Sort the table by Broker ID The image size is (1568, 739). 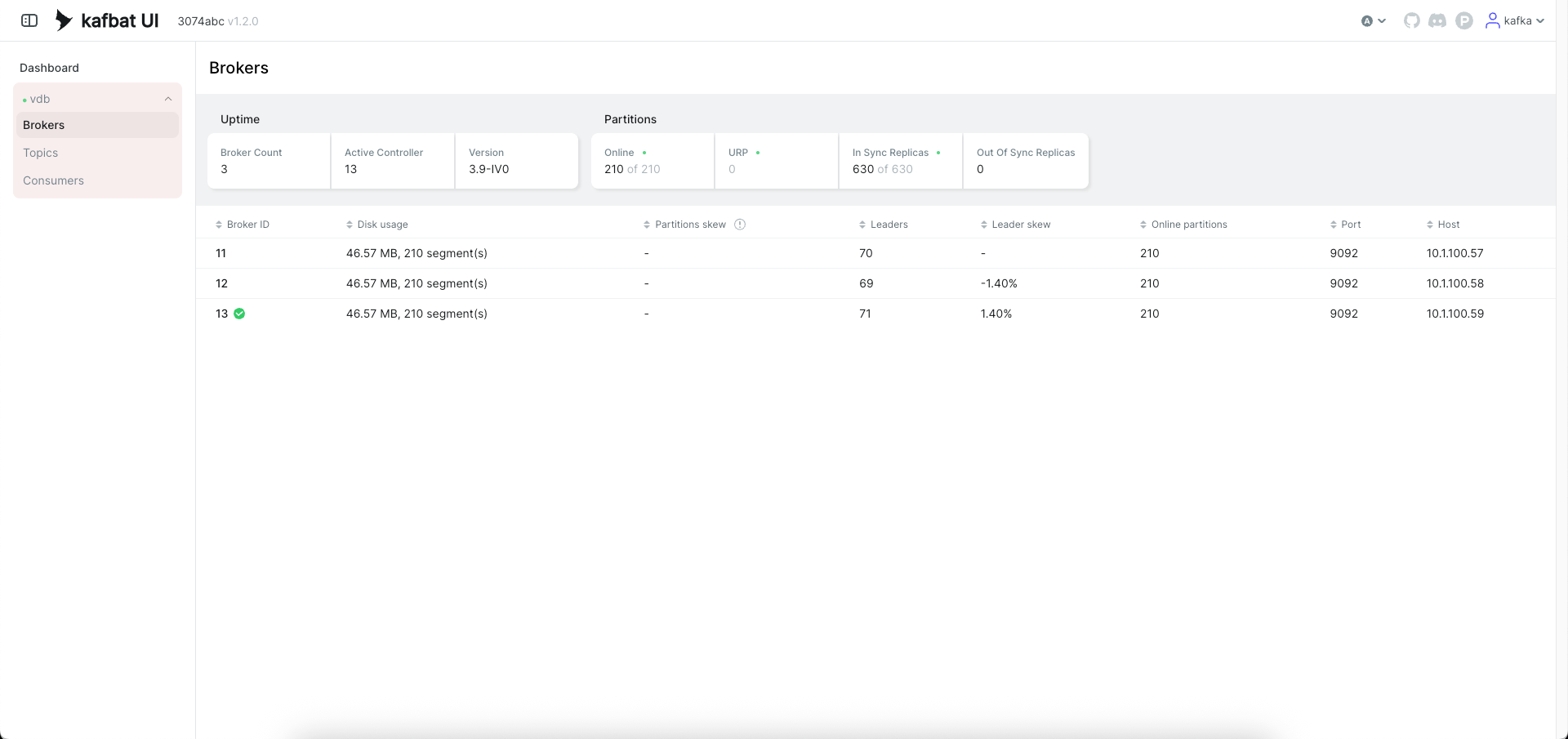click(219, 224)
